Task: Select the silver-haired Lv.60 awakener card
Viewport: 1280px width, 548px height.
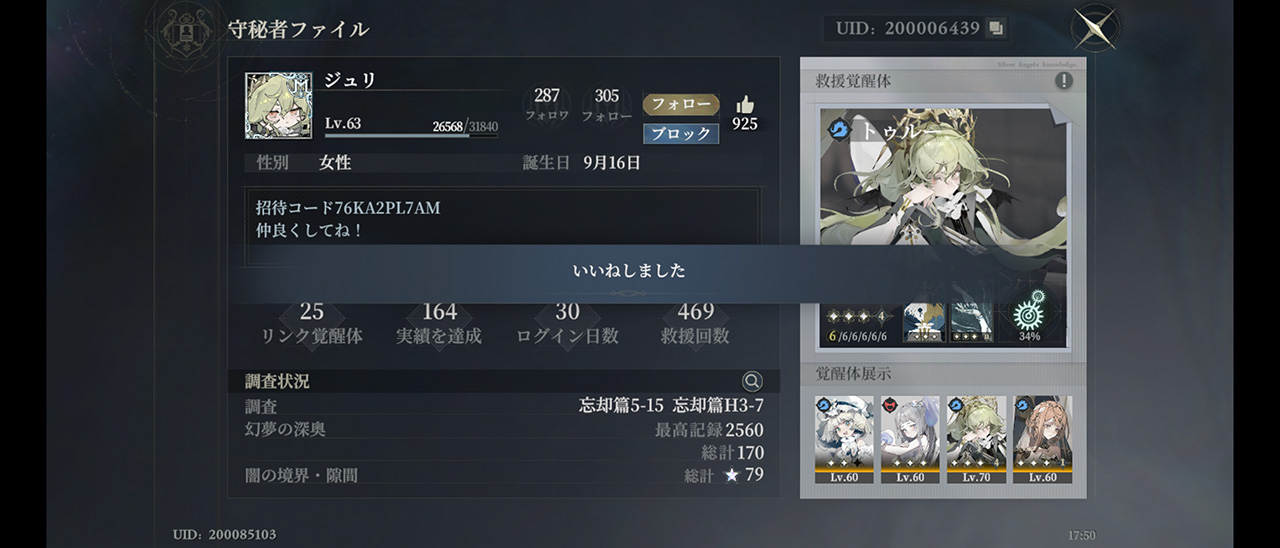Action: point(910,439)
